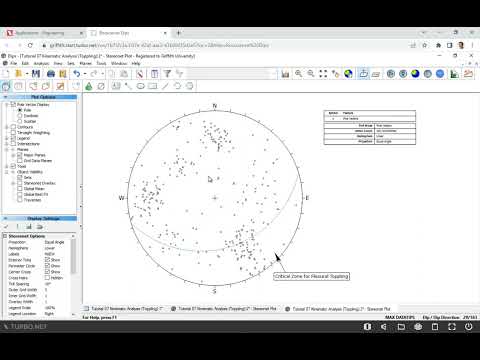Click the browser bookmark star
The image size is (480, 360).
pos(425,45)
